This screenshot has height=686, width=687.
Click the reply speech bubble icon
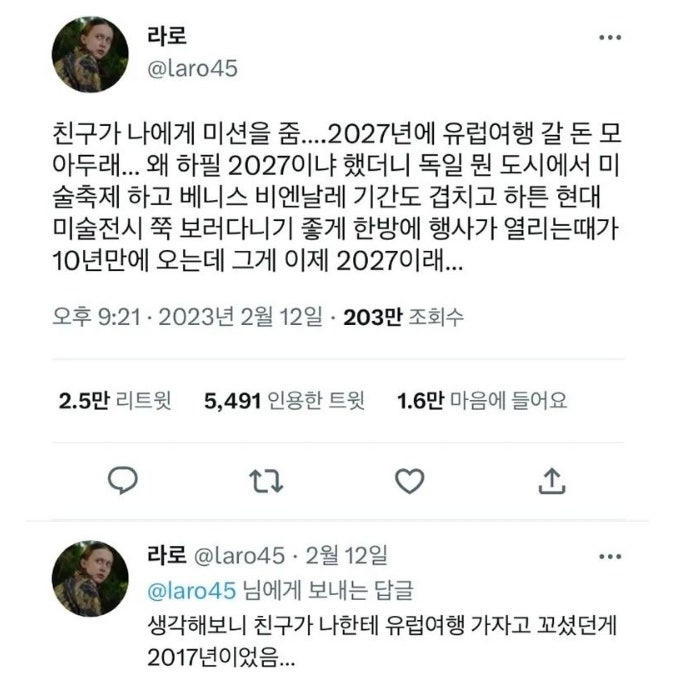pos(123,481)
